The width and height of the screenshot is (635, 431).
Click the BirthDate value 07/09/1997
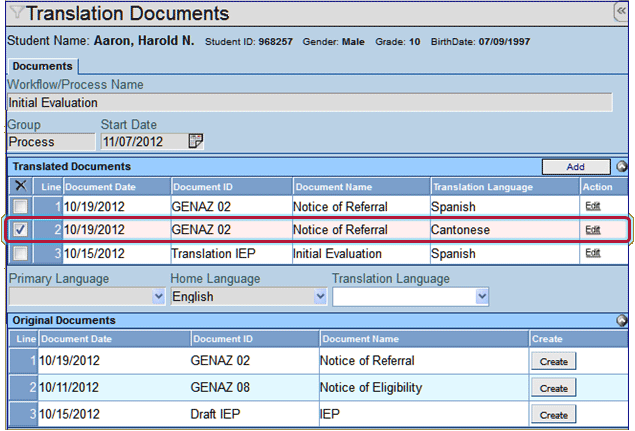click(x=504, y=42)
